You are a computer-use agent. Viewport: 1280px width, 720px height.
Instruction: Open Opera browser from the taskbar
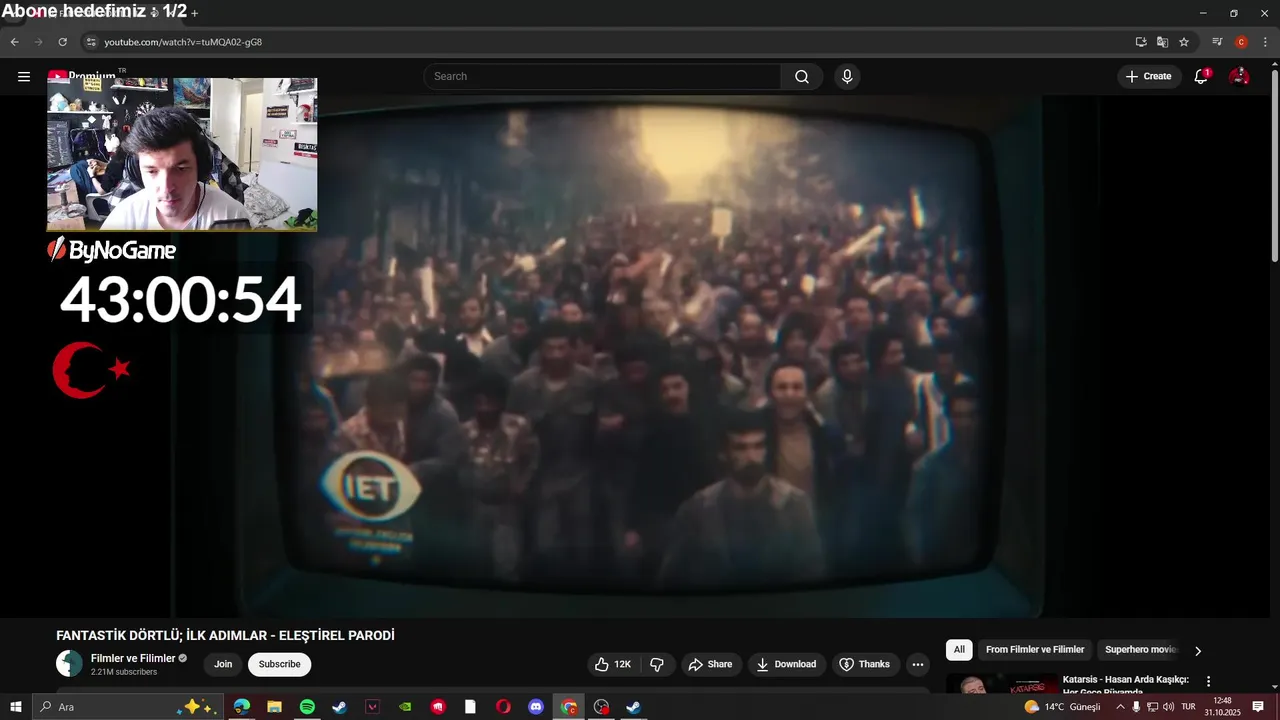coord(503,707)
